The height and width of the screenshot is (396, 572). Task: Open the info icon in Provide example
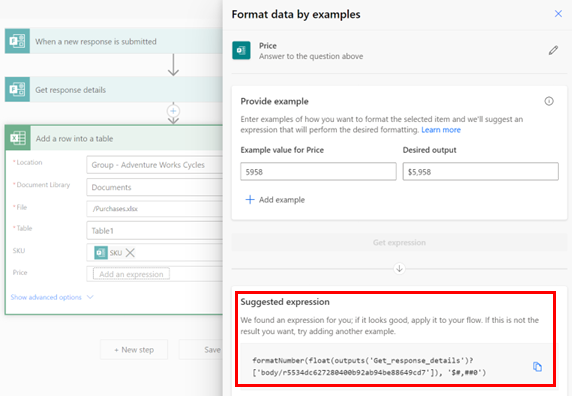pos(549,101)
